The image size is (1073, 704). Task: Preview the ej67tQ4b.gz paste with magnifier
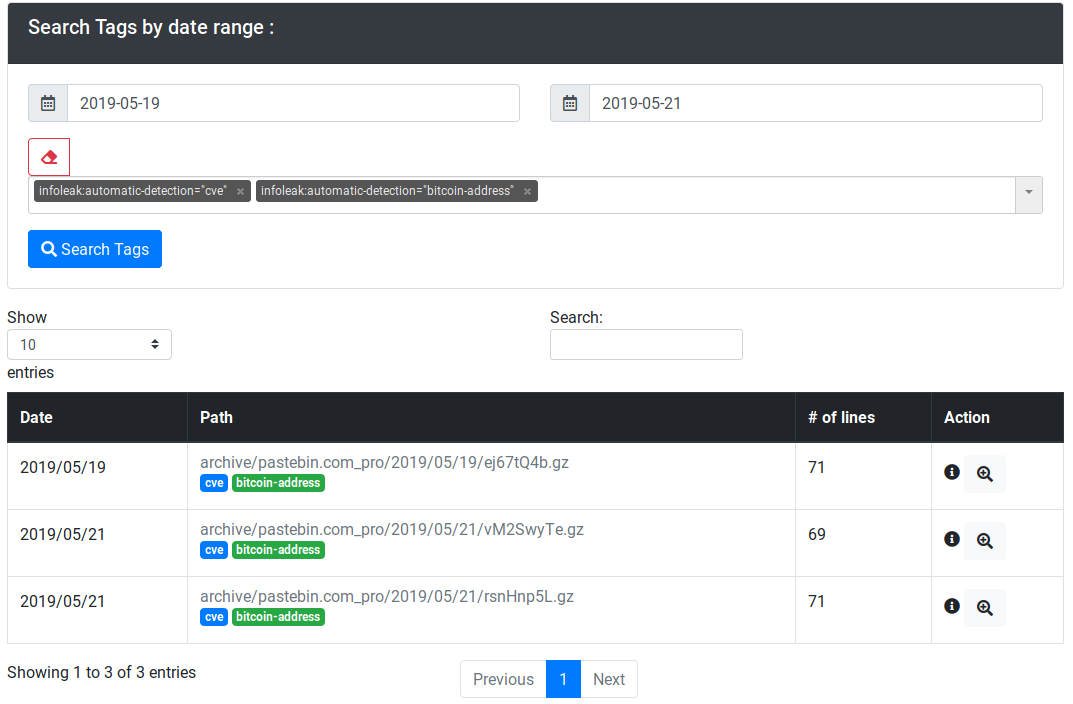[x=985, y=474]
